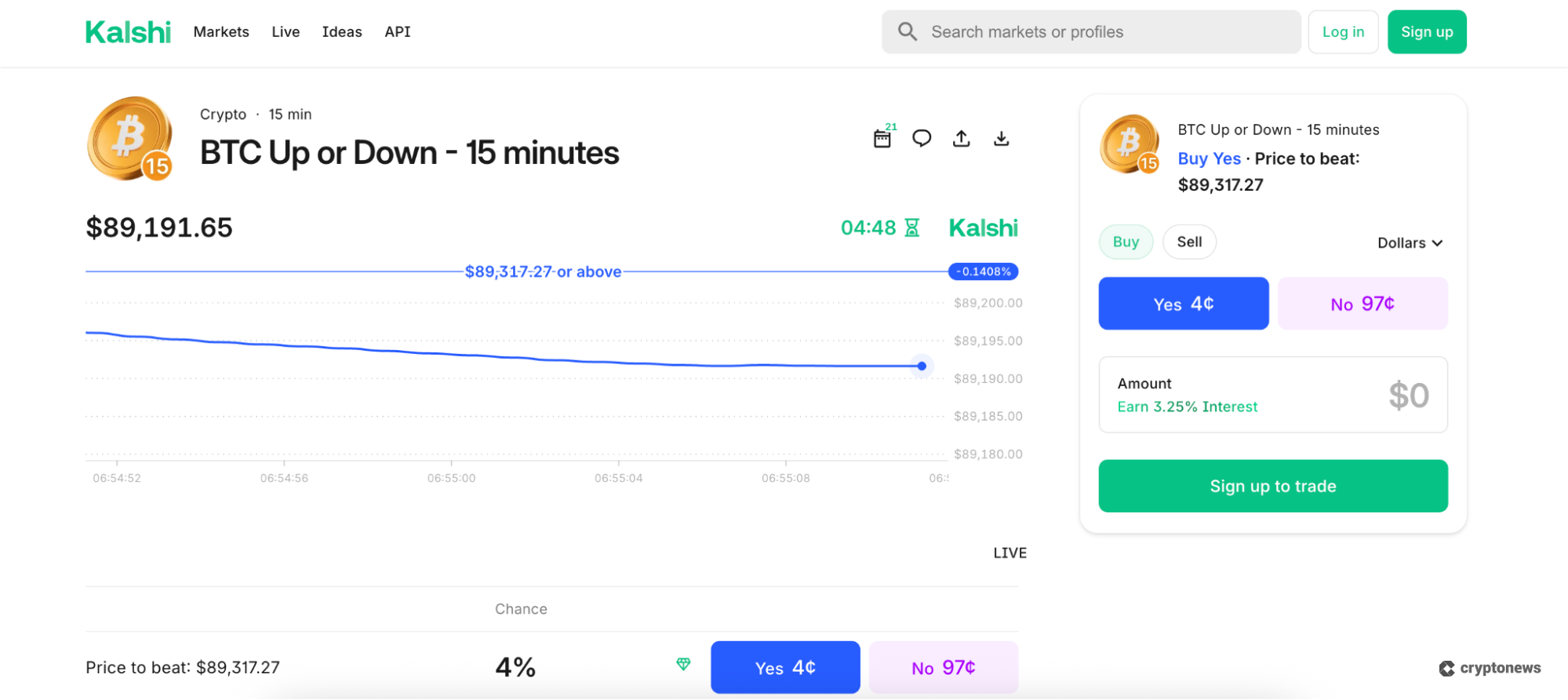Click the Crypto category link

pos(223,115)
